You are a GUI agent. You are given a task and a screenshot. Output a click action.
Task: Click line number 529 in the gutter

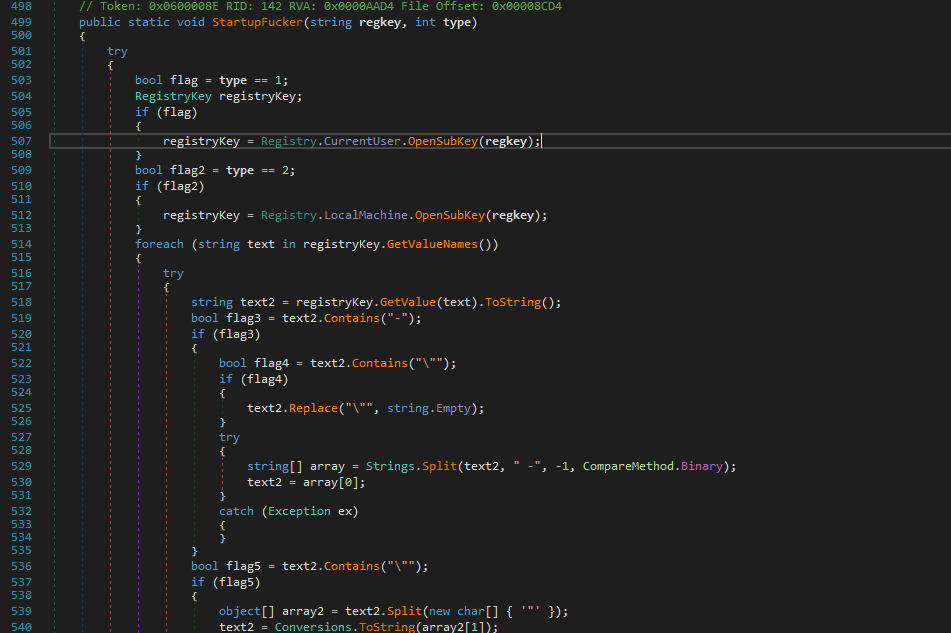click(20, 466)
